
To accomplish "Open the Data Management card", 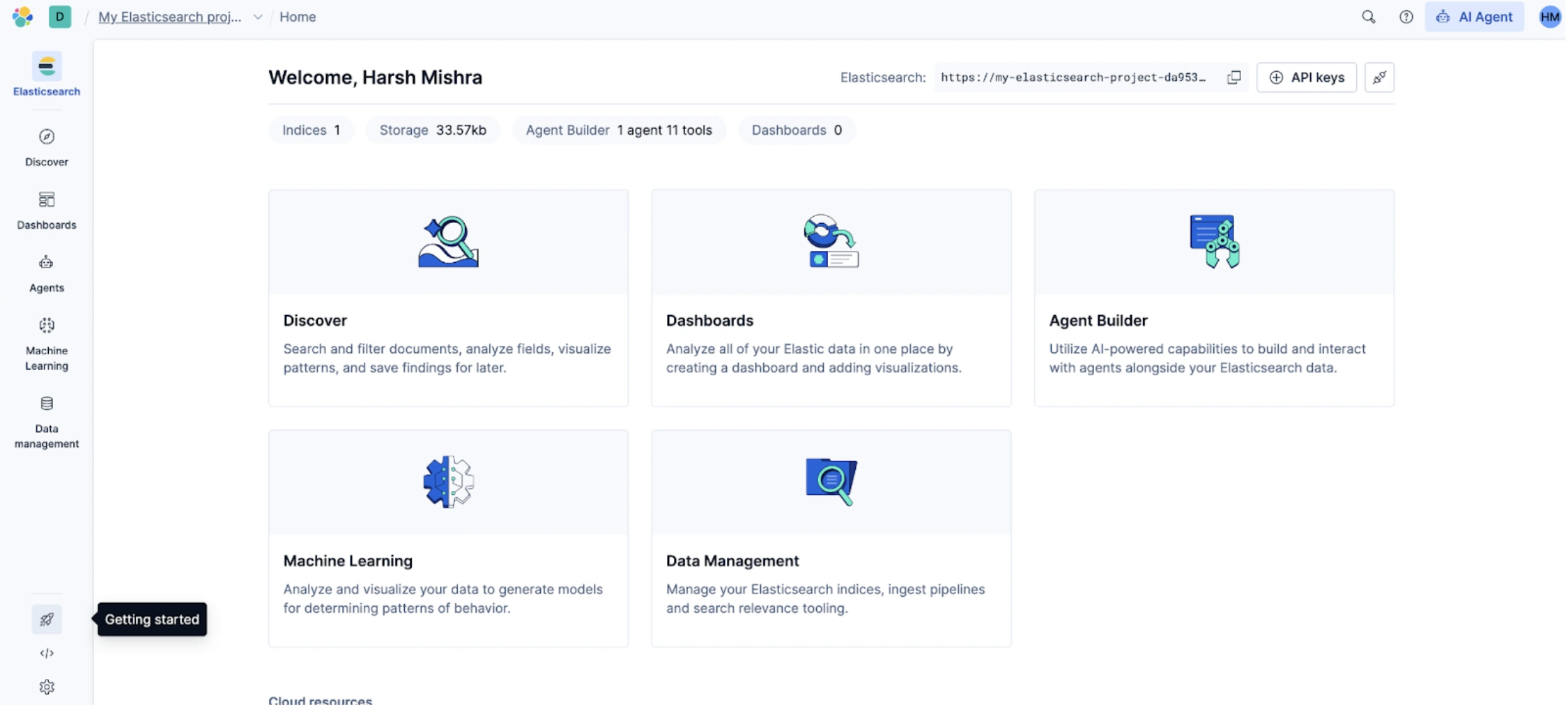I will pos(831,538).
